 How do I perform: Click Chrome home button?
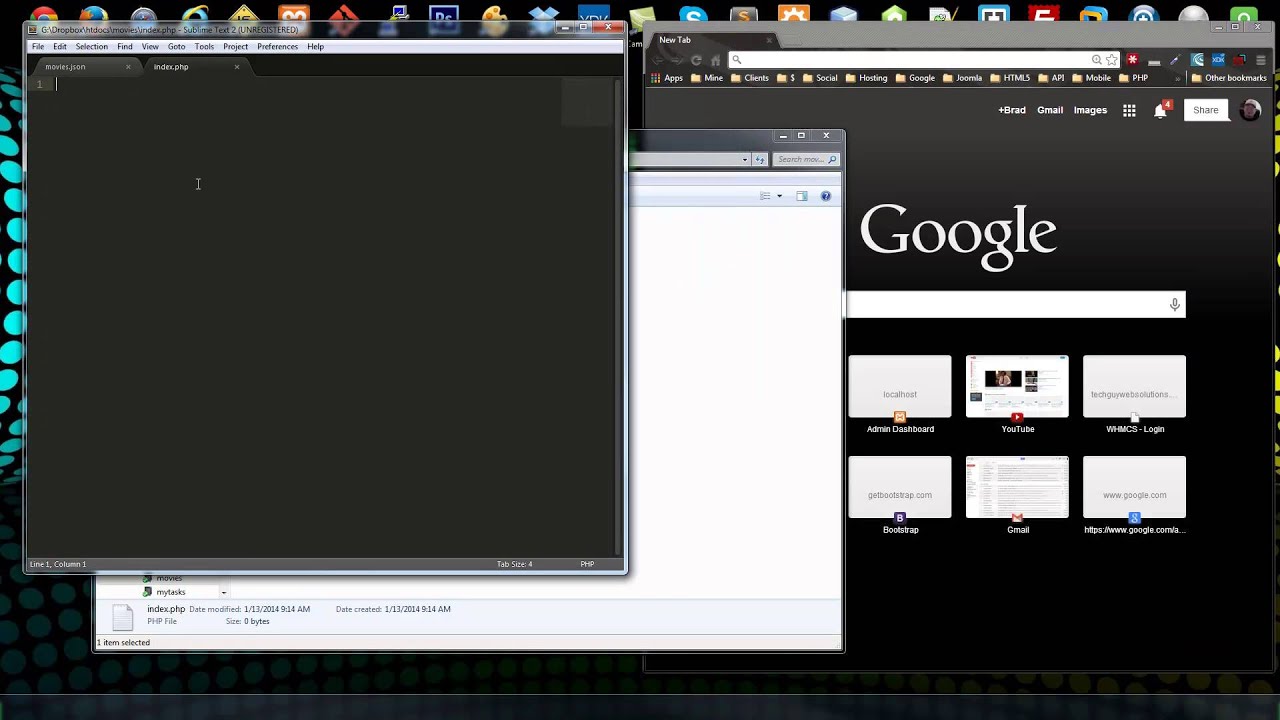coord(715,60)
